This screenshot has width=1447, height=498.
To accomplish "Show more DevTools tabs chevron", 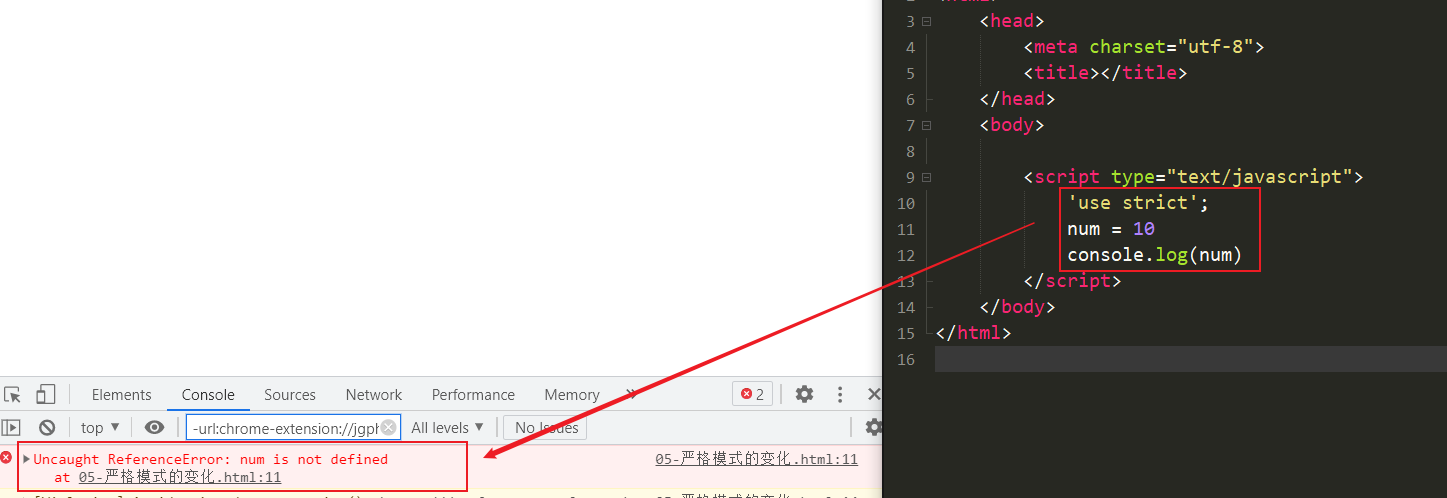I will (x=631, y=394).
